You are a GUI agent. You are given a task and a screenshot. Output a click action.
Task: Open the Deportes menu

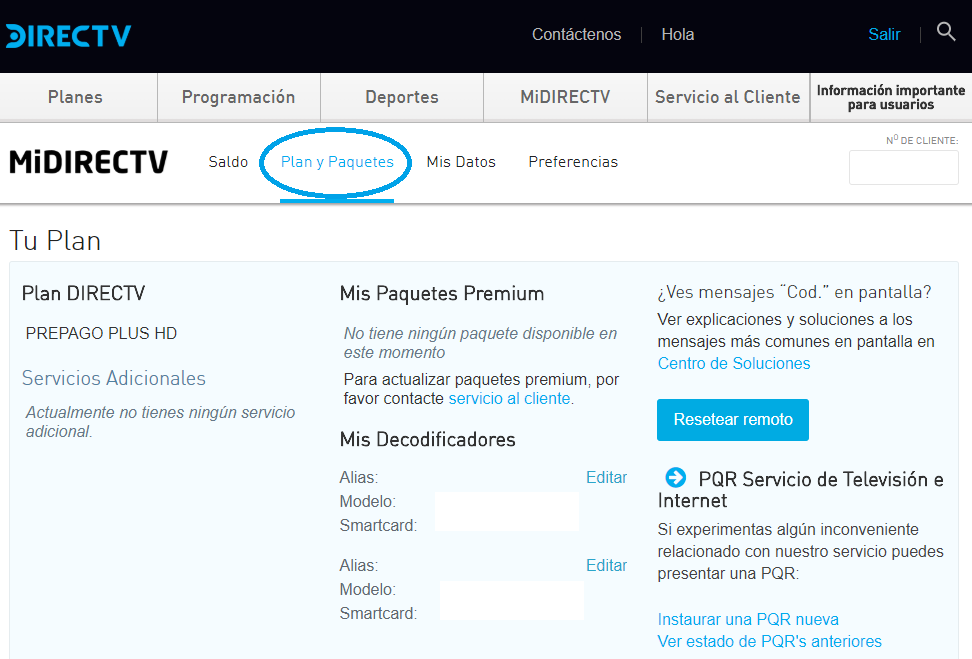tap(402, 97)
